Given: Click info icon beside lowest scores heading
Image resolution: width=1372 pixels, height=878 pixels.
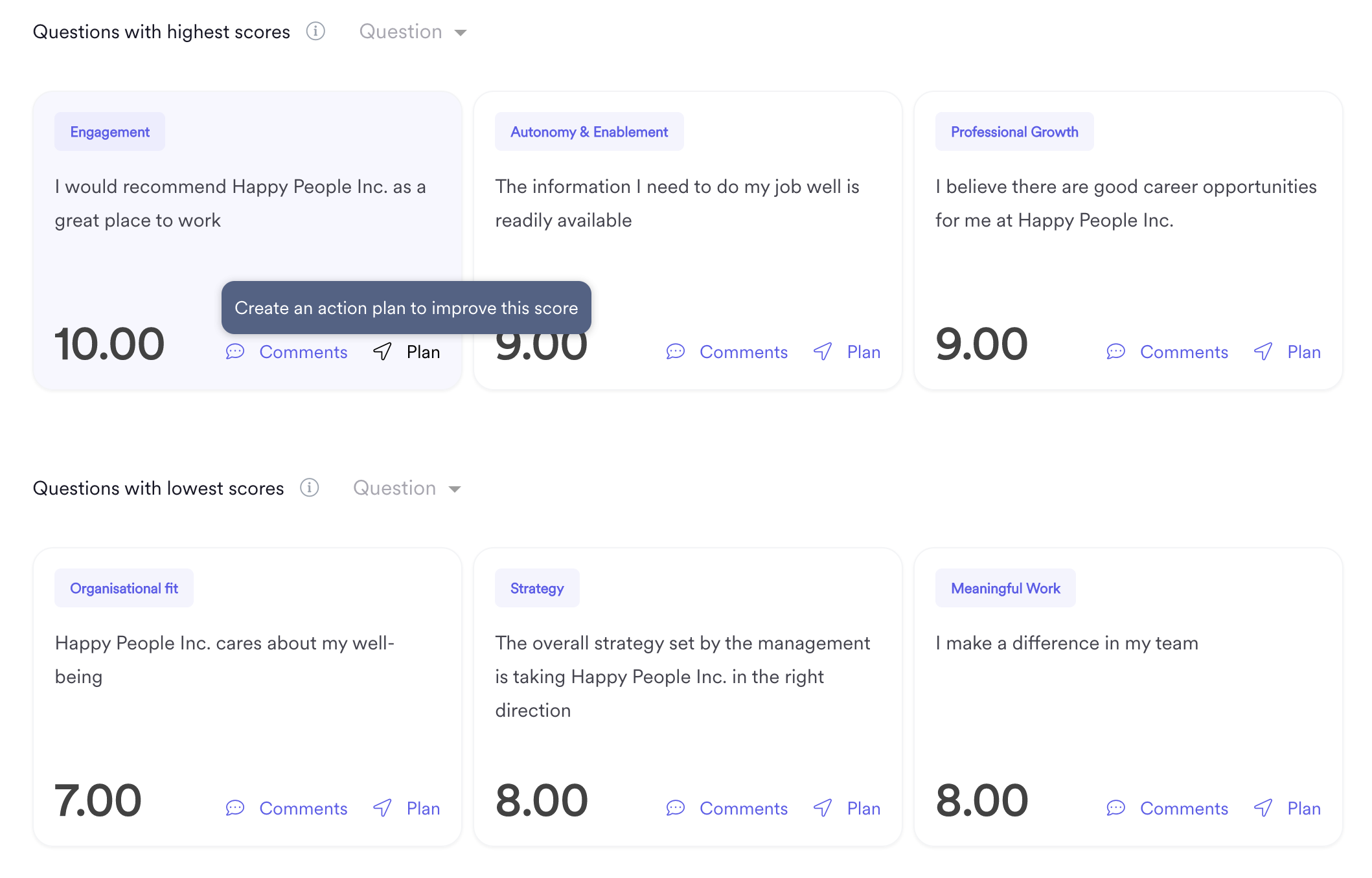Looking at the screenshot, I should [x=310, y=488].
